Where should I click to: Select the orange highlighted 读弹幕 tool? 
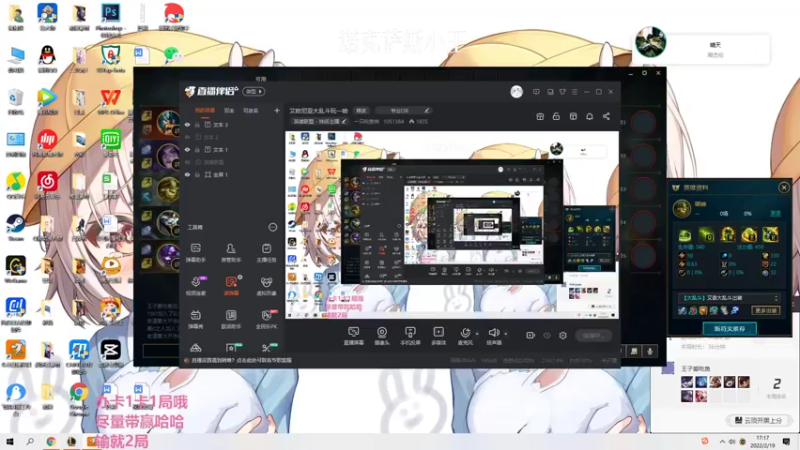(231, 286)
